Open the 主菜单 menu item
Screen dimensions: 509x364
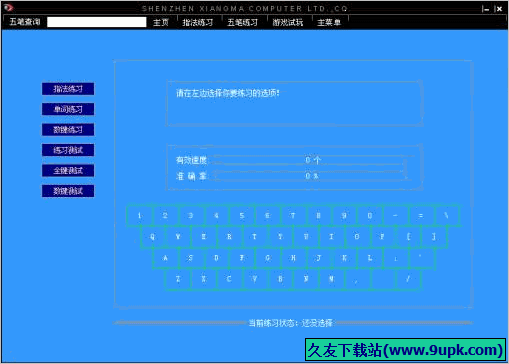(329, 23)
